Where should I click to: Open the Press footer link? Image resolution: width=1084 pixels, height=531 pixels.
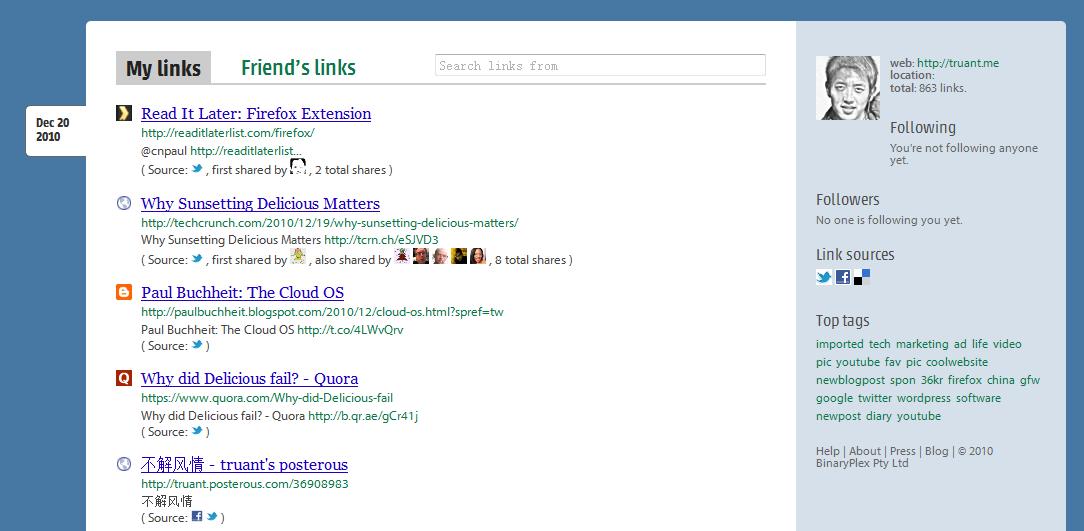(903, 451)
